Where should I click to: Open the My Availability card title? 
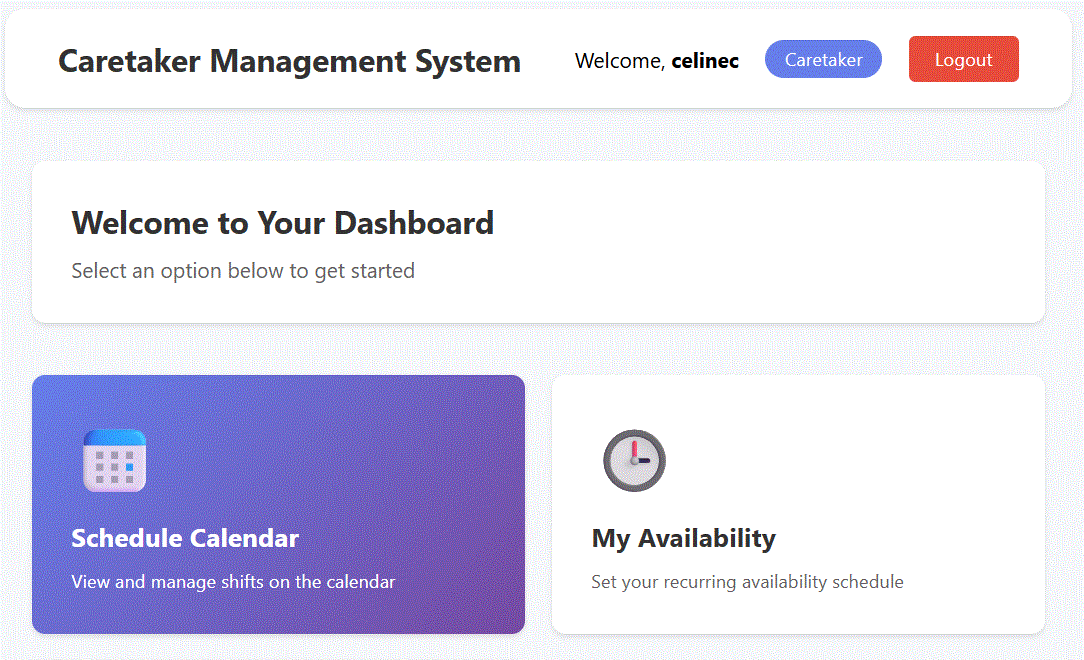[x=683, y=538]
